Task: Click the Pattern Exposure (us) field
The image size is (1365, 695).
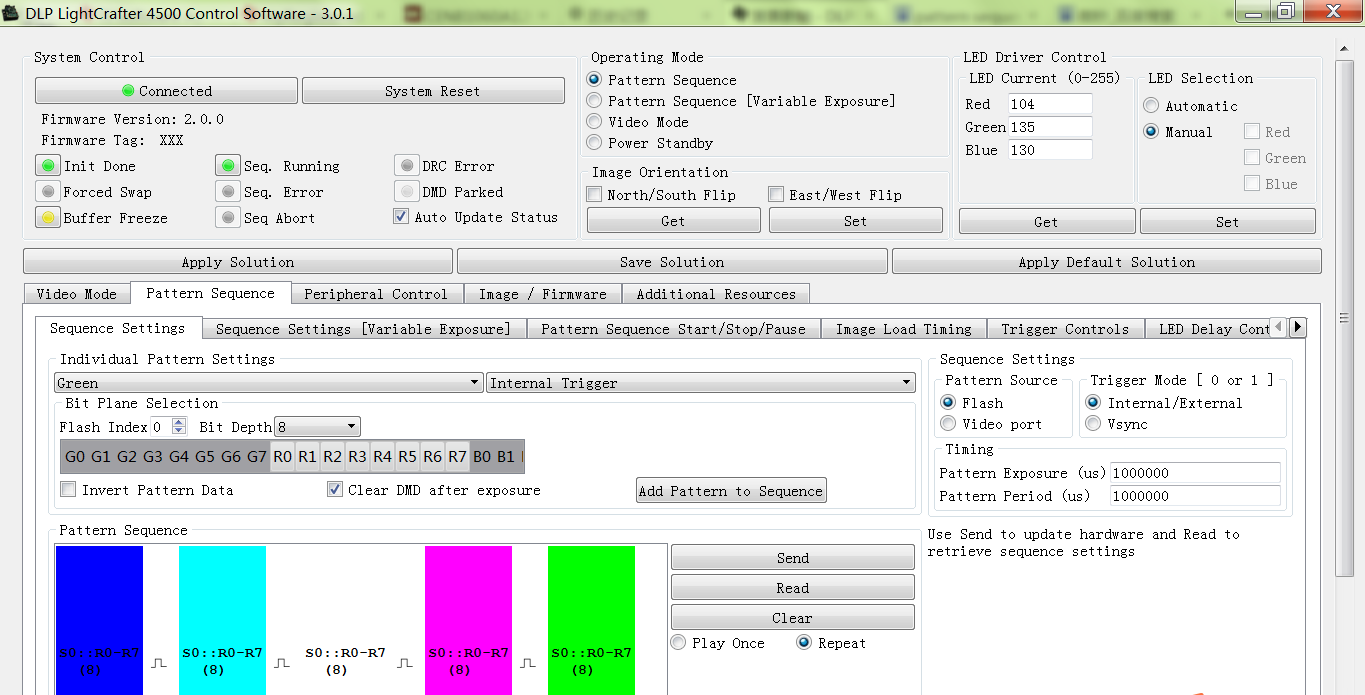Action: (1195, 473)
